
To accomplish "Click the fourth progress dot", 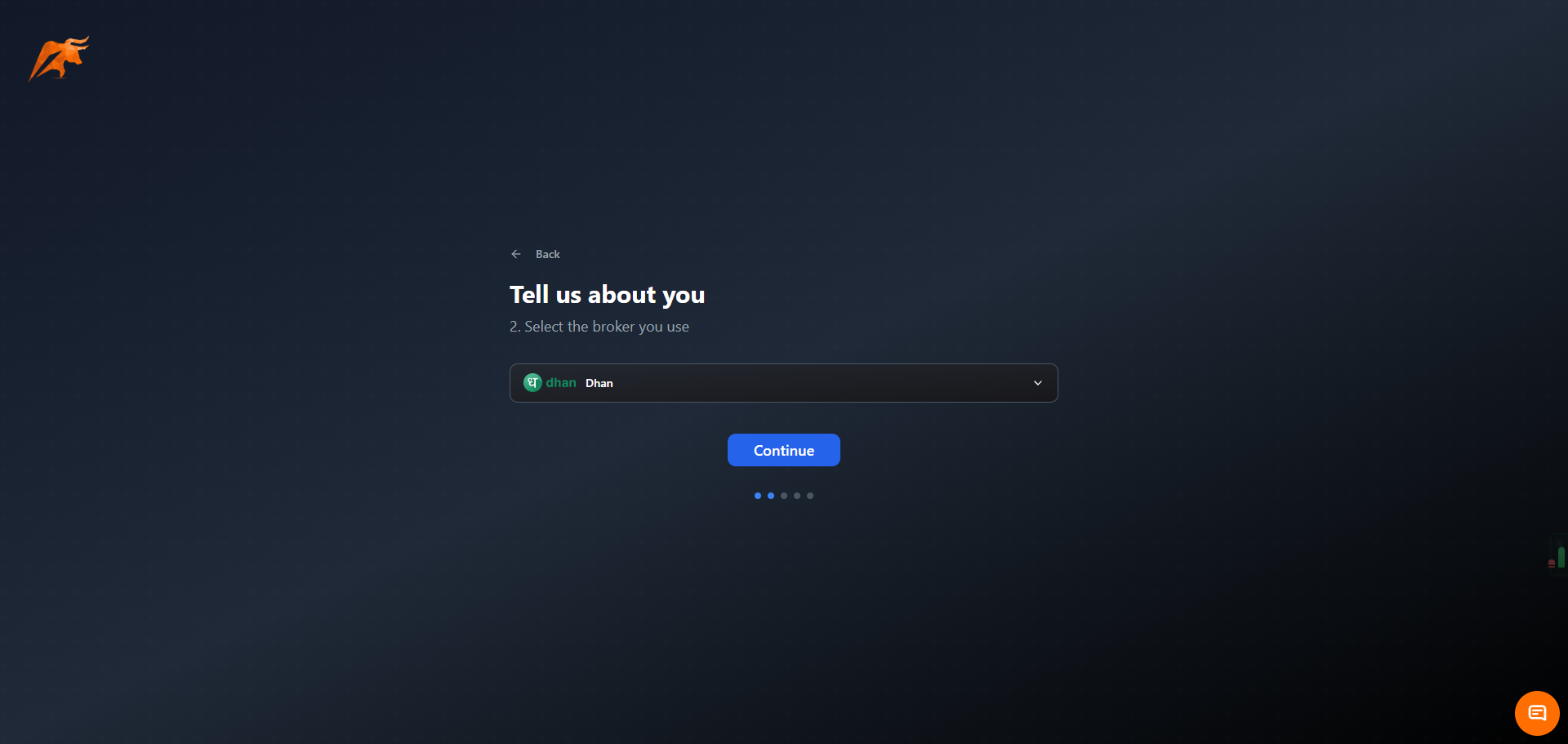I will tap(796, 495).
